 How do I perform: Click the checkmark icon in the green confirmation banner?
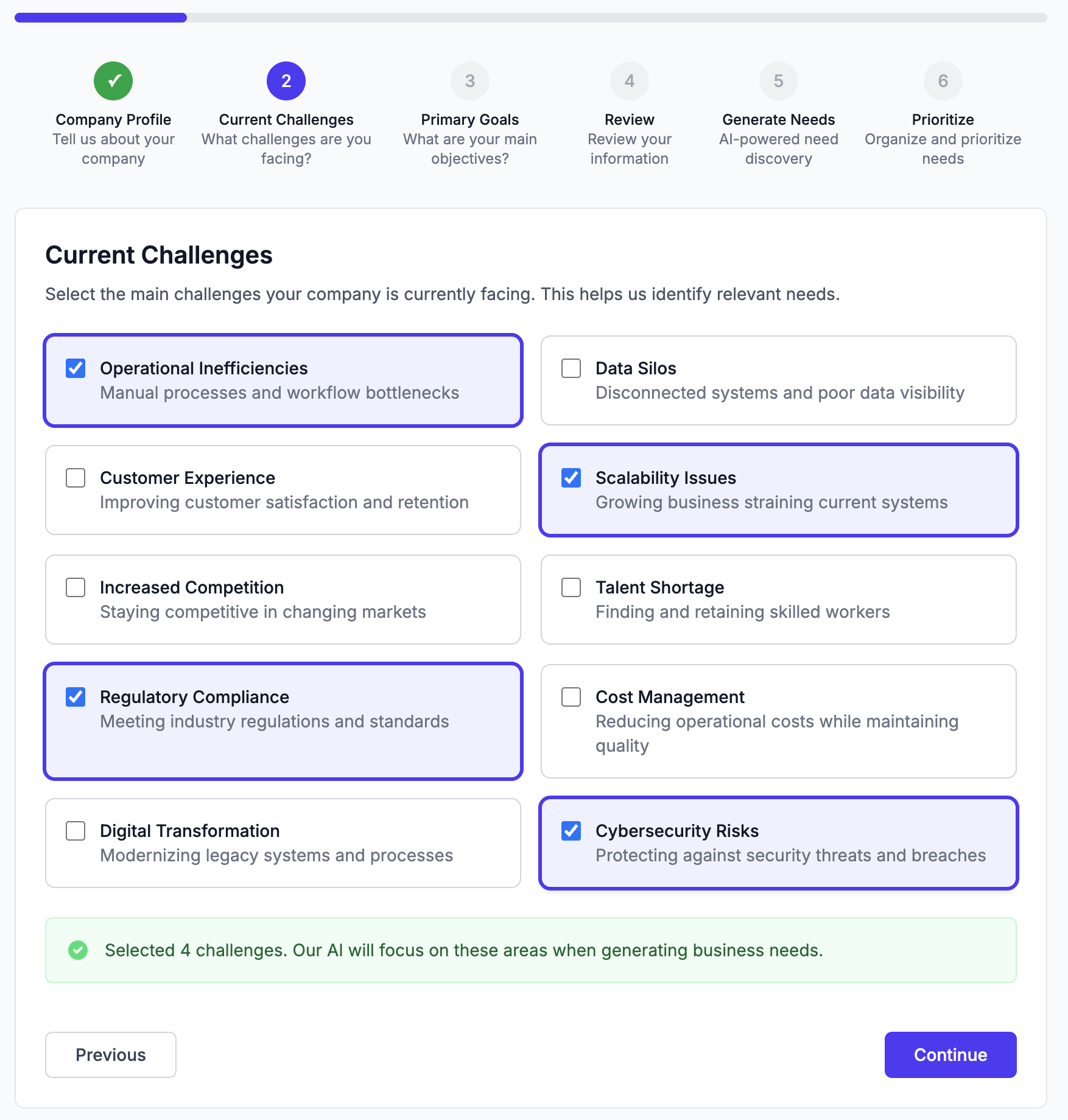(x=78, y=950)
